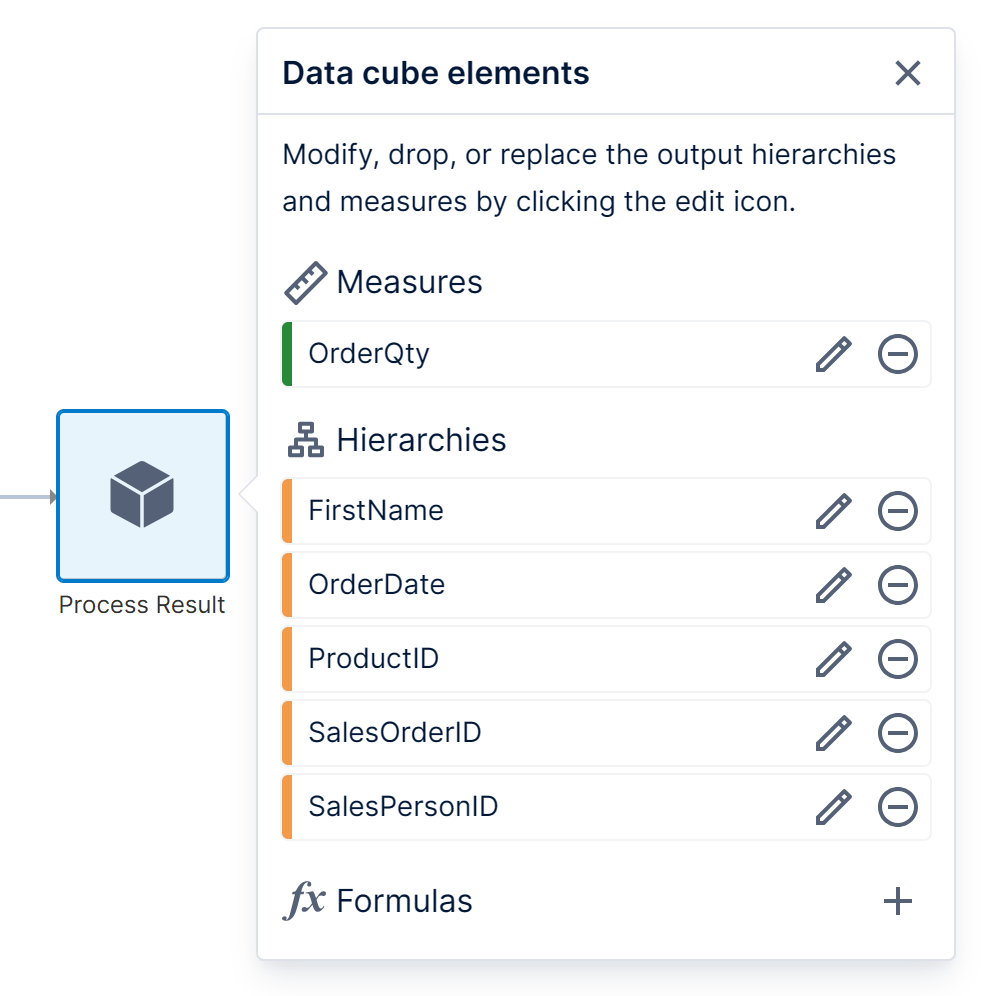
Task: Edit the OrderQty measure
Action: point(833,354)
